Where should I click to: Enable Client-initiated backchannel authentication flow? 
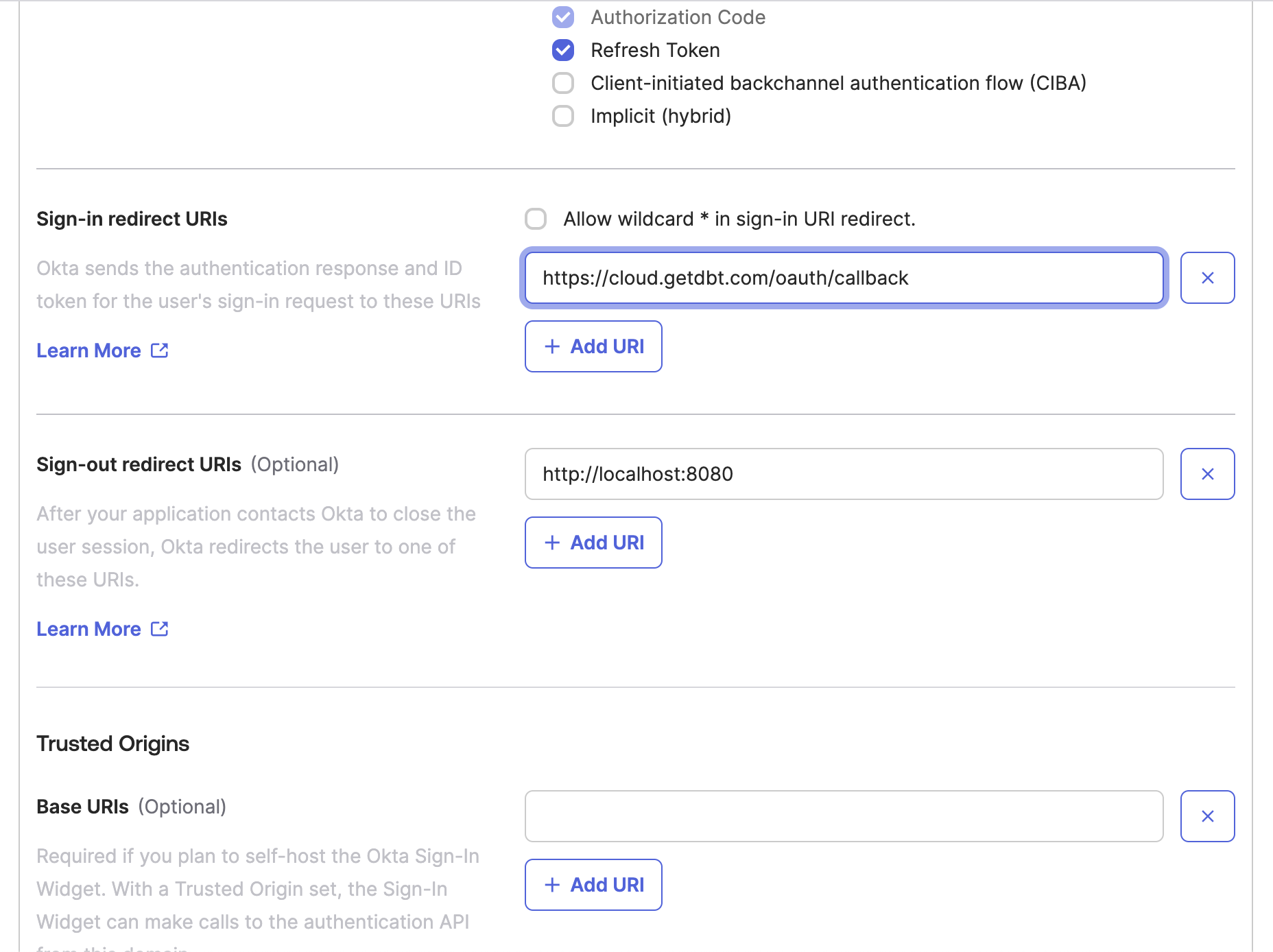[562, 83]
